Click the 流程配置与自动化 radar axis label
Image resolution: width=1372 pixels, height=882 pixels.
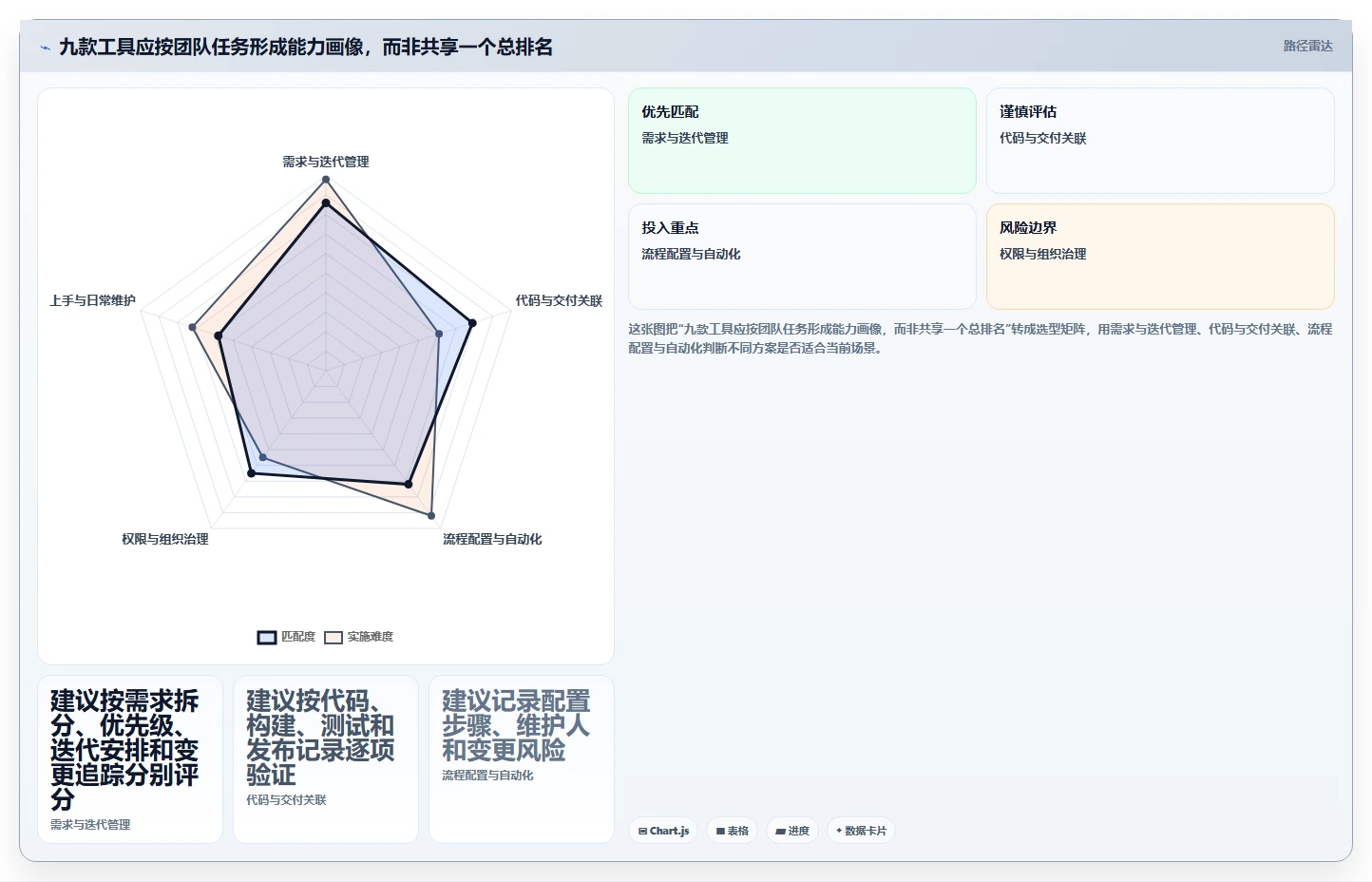tap(492, 539)
